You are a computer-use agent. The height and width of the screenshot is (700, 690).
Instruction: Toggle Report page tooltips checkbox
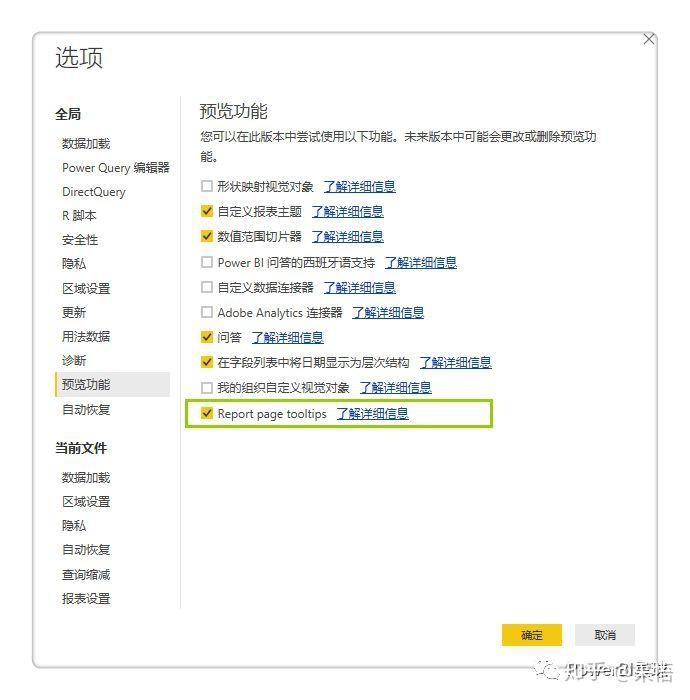coord(207,413)
